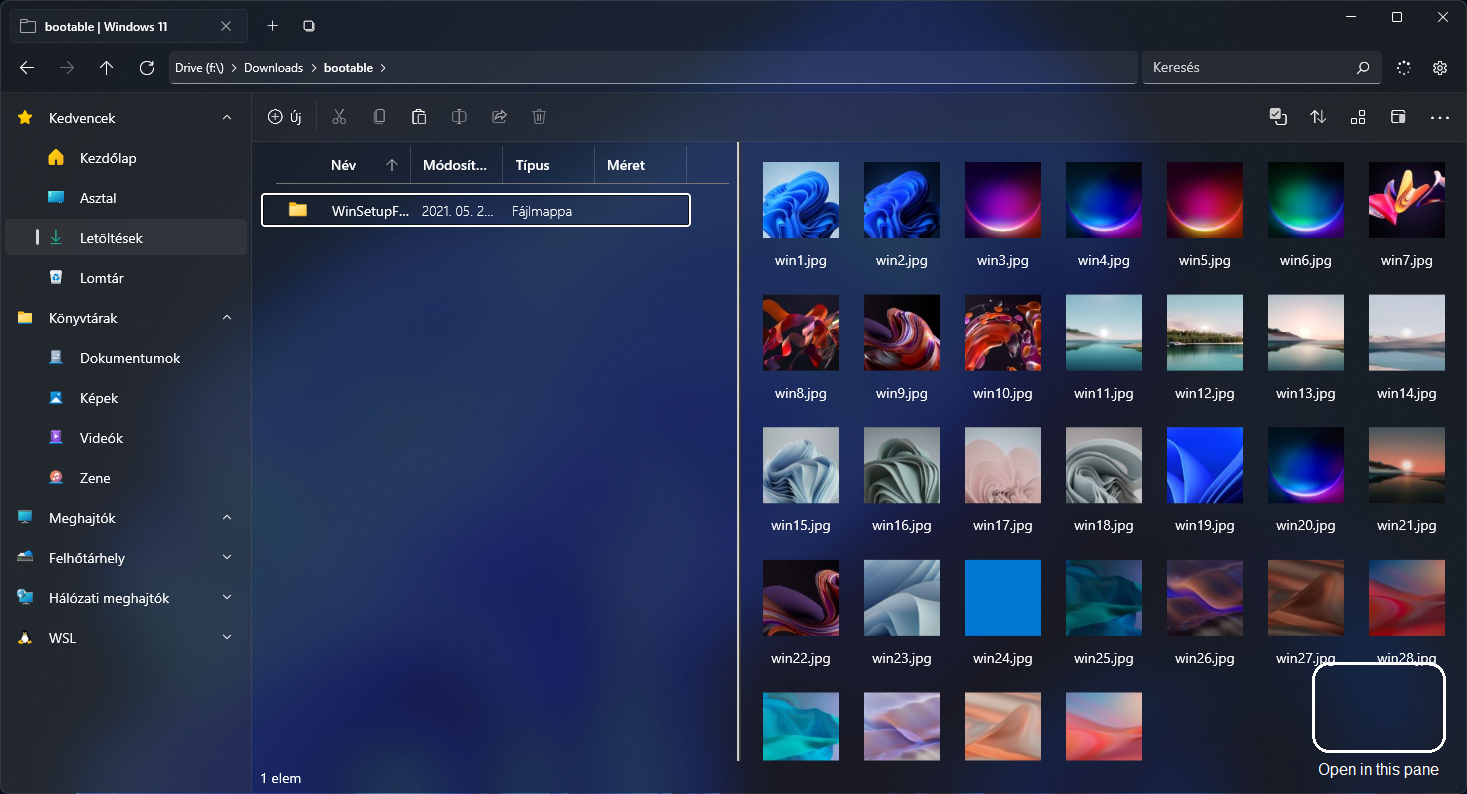Open Kezdőlap in the sidebar
This screenshot has height=794, width=1467.
click(x=126, y=158)
